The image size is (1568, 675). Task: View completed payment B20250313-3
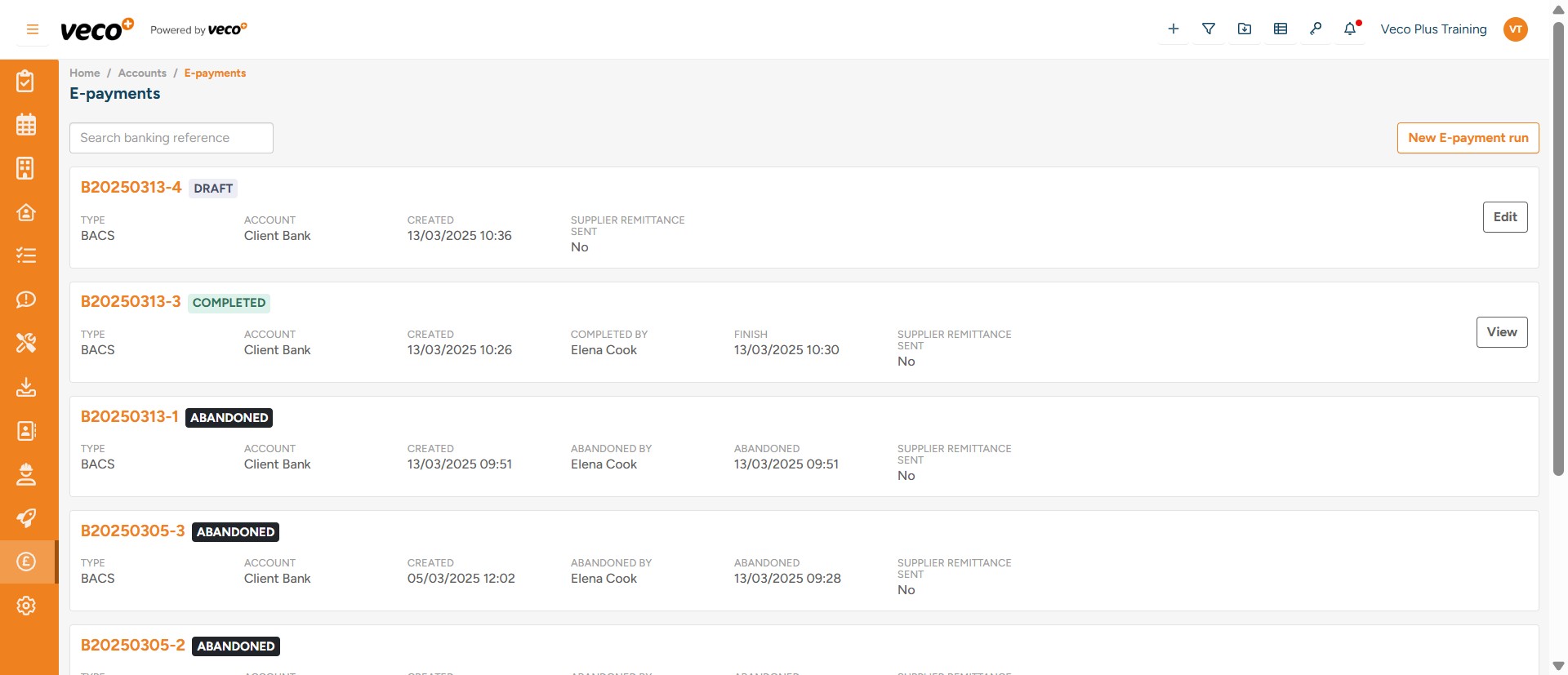[x=1502, y=332]
